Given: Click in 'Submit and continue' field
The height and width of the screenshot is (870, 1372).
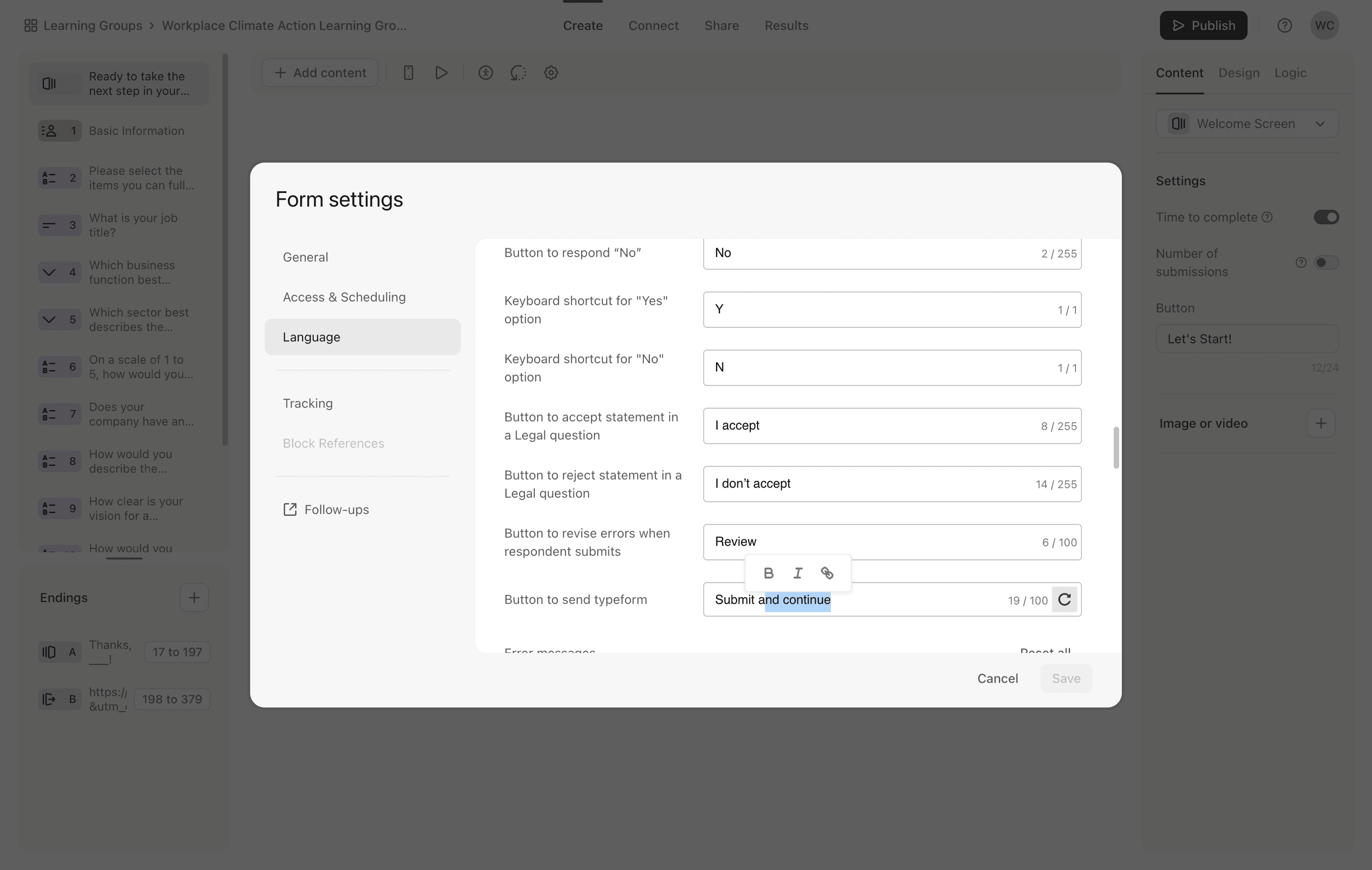Looking at the screenshot, I should pos(892,599).
